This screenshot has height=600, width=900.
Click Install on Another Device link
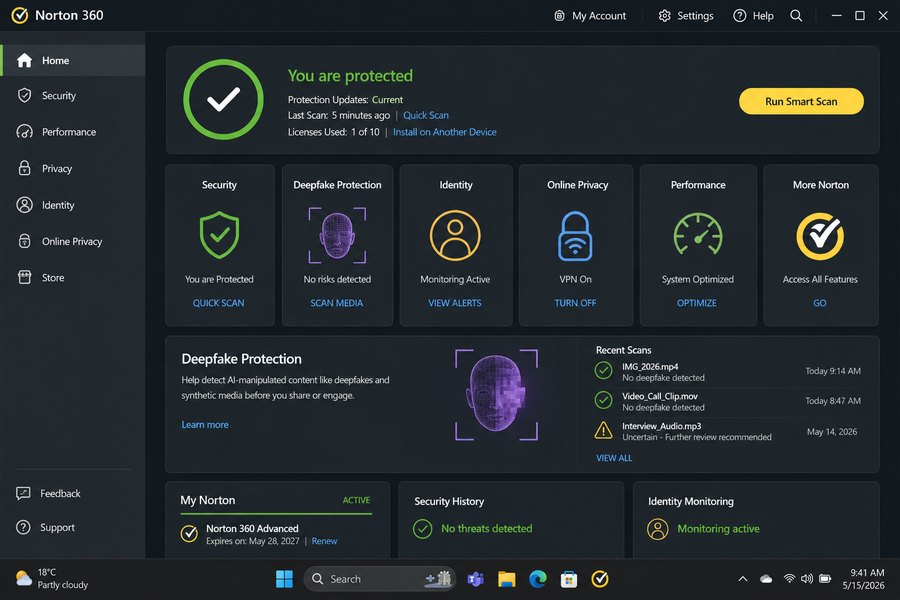[x=445, y=132]
